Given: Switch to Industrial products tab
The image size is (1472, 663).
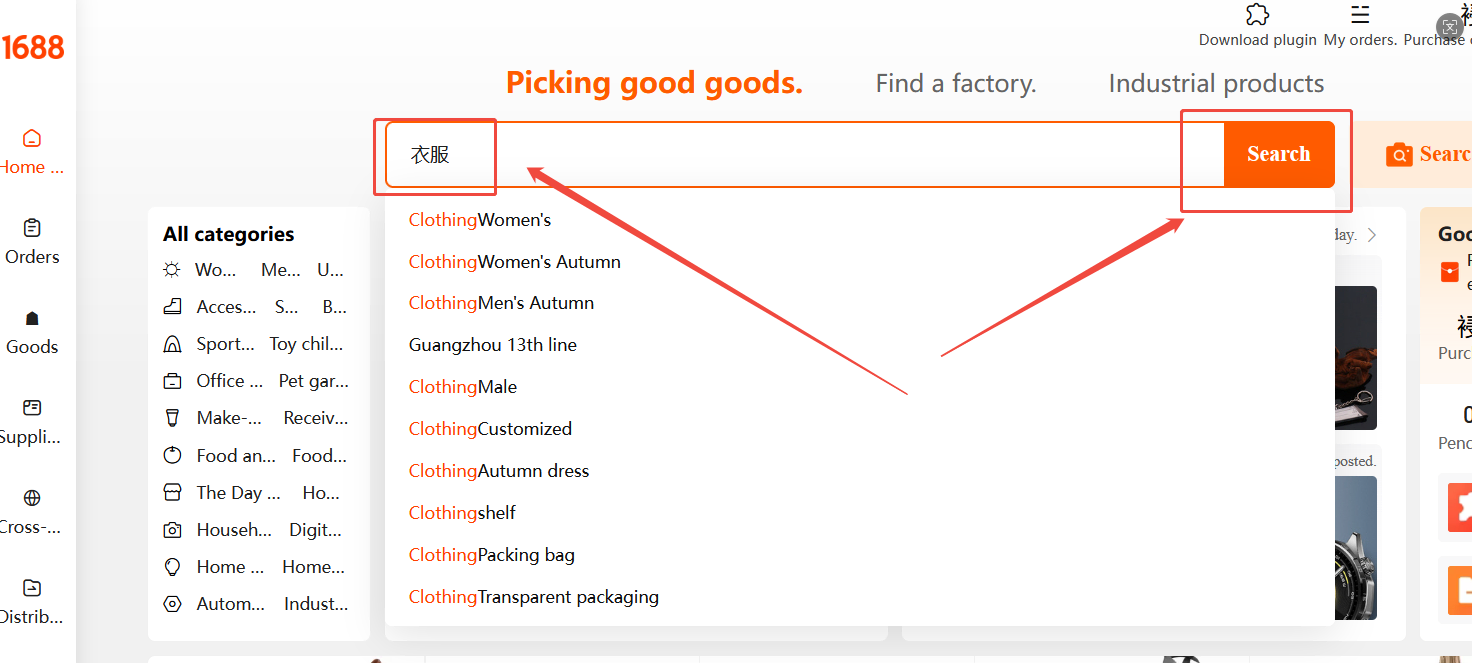Looking at the screenshot, I should pyautogui.click(x=1216, y=84).
